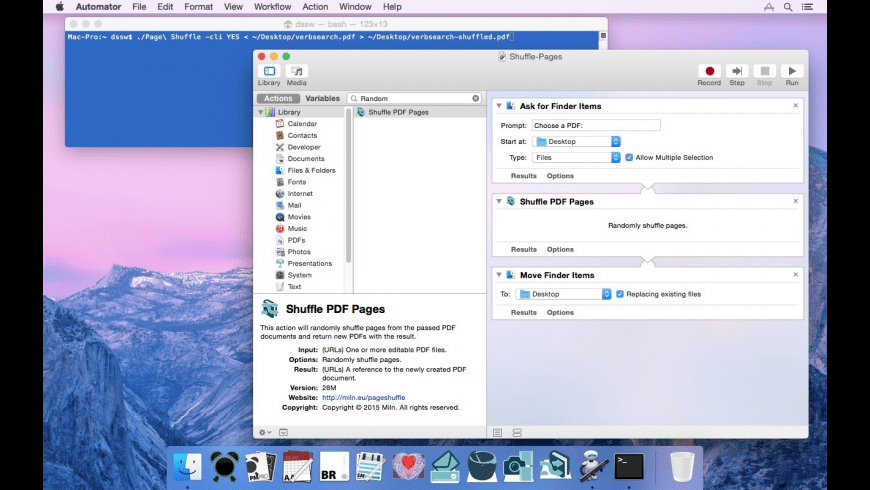The width and height of the screenshot is (870, 490).
Task: Select the Developer library category
Action: tap(304, 147)
